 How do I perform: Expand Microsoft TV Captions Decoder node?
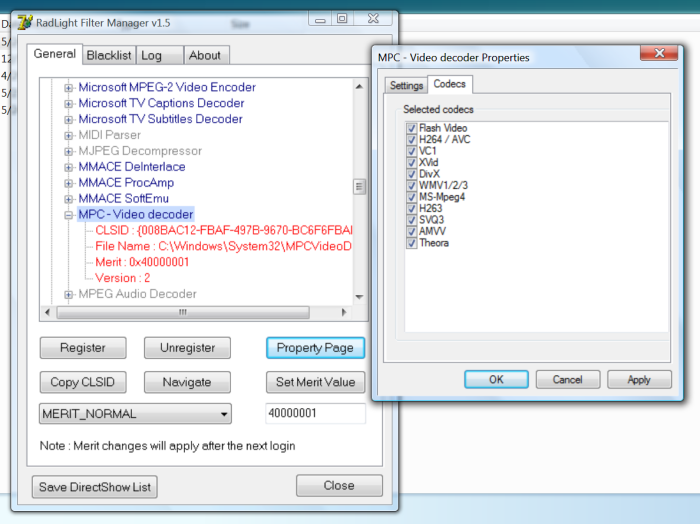tap(68, 104)
